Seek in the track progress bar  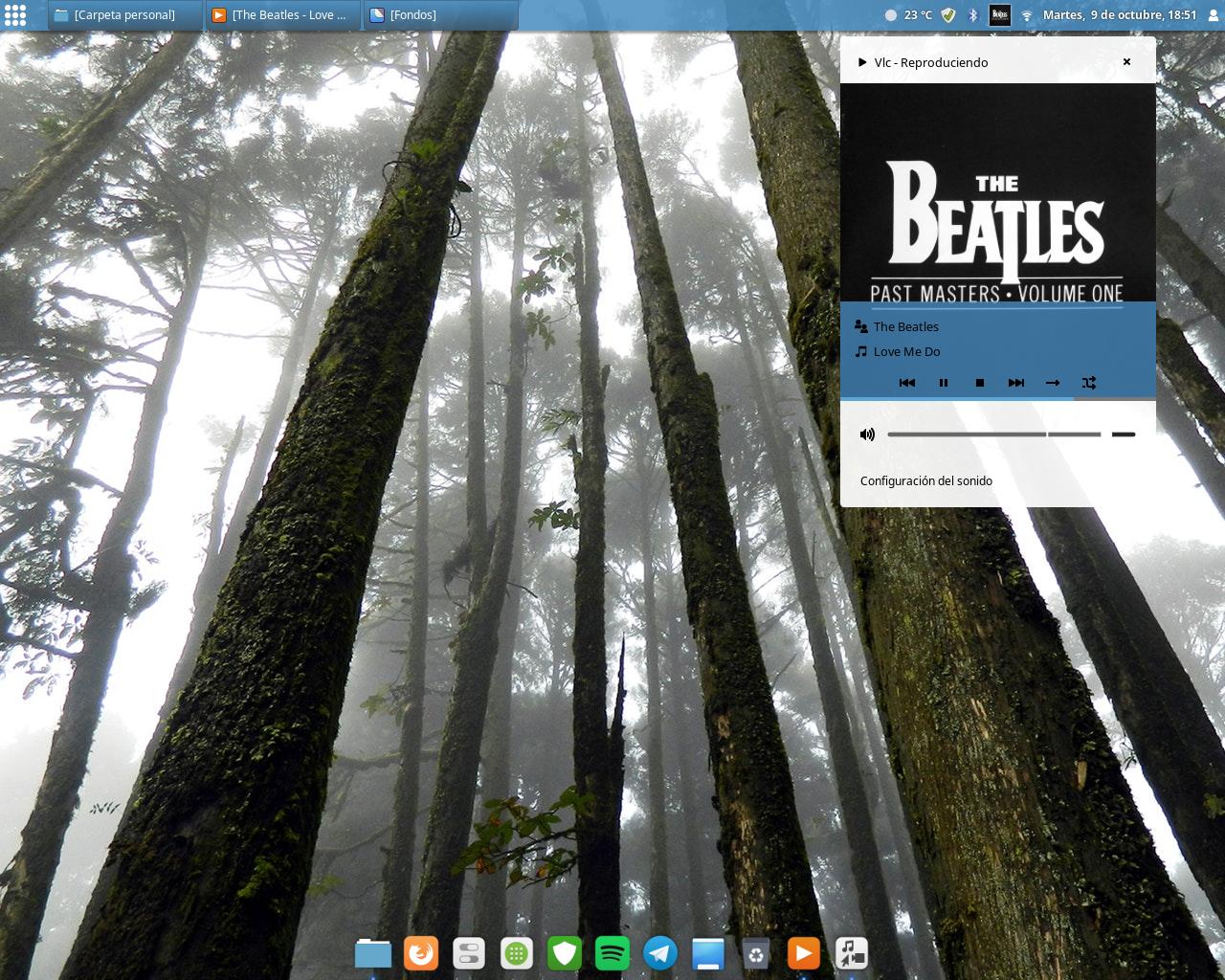click(x=998, y=398)
